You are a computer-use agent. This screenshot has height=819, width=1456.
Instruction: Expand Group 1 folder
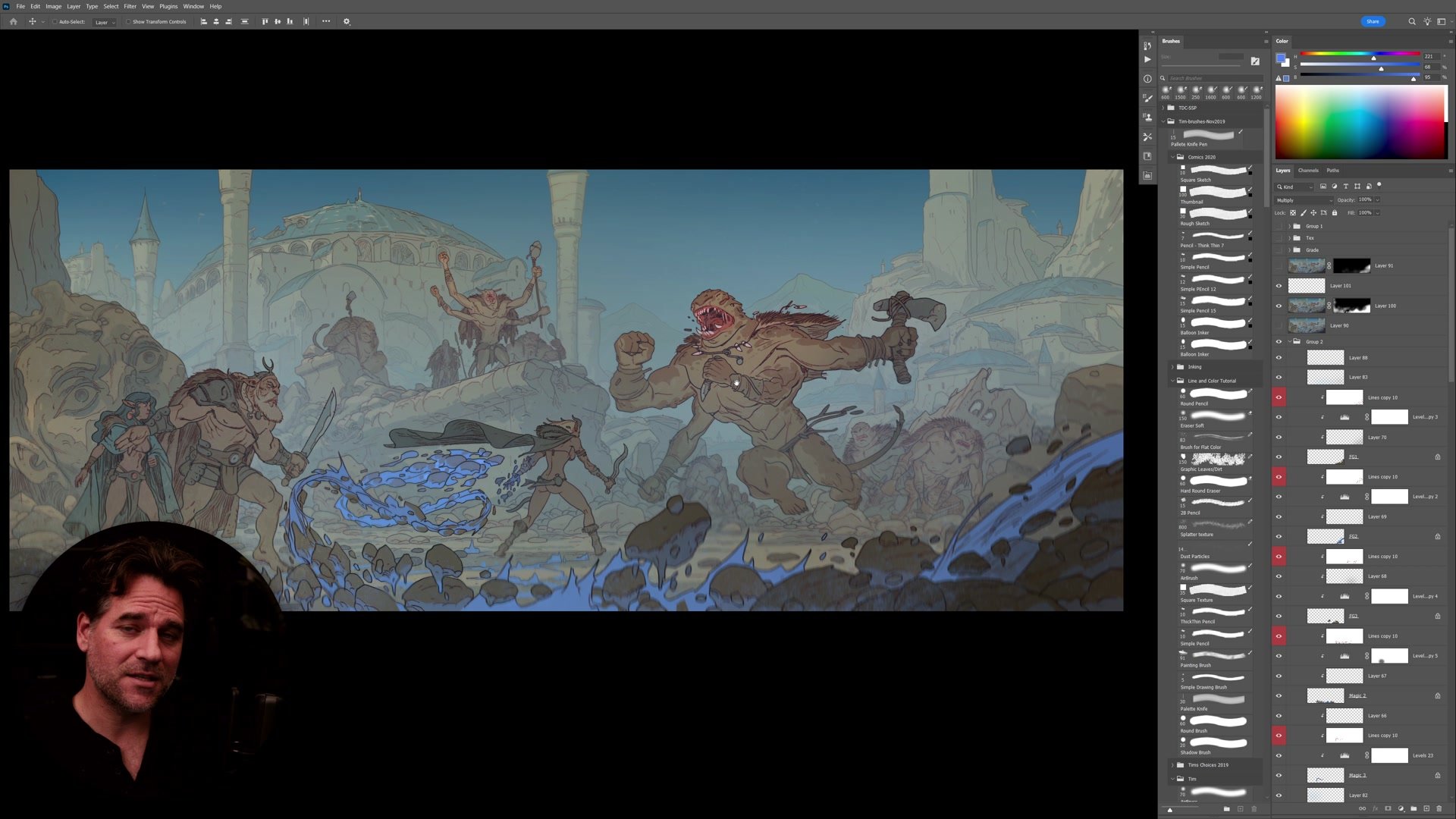[1289, 226]
